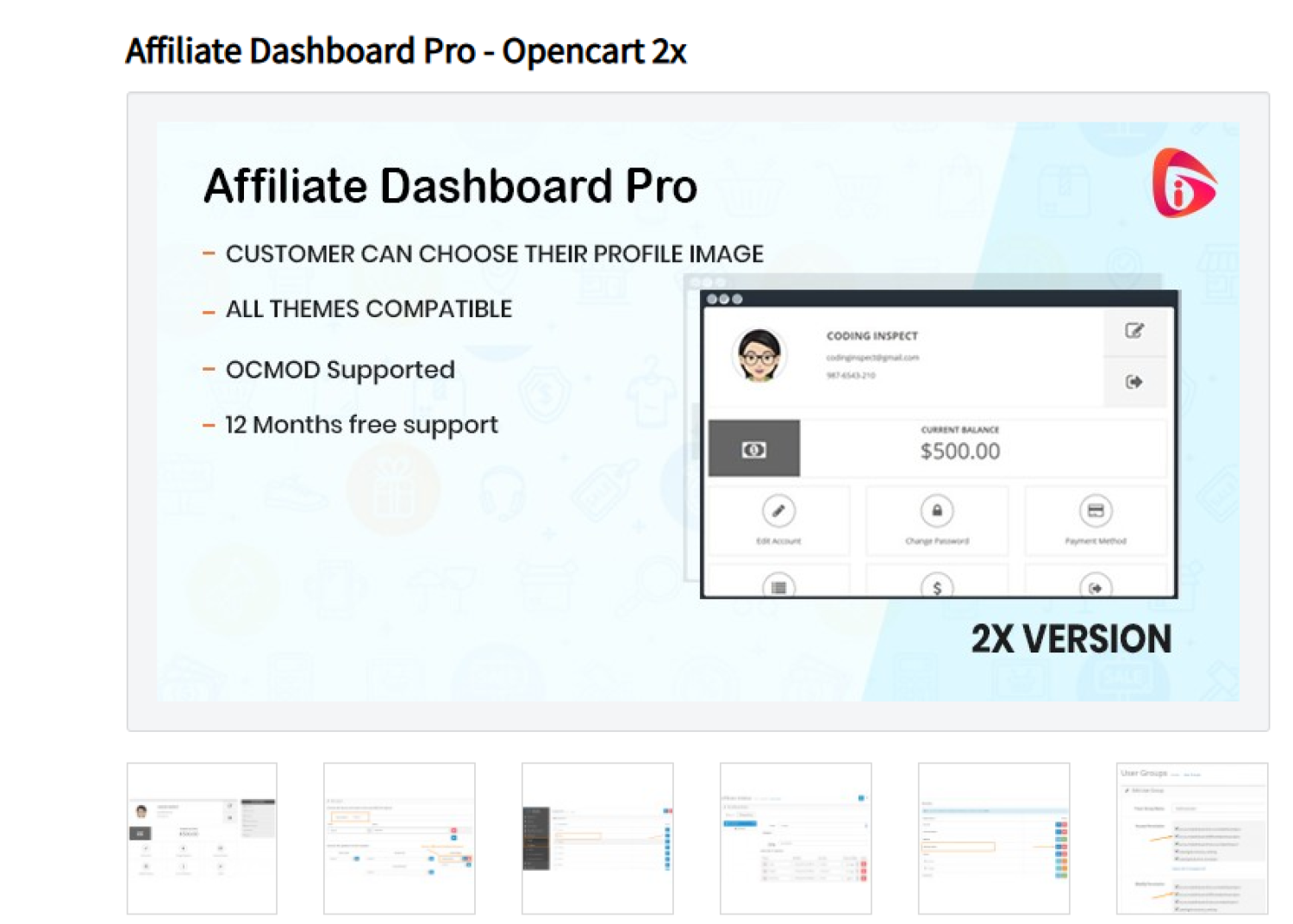The height and width of the screenshot is (924, 1293).
Task: Click the bottom-right logout circle icon
Action: click(x=1095, y=587)
